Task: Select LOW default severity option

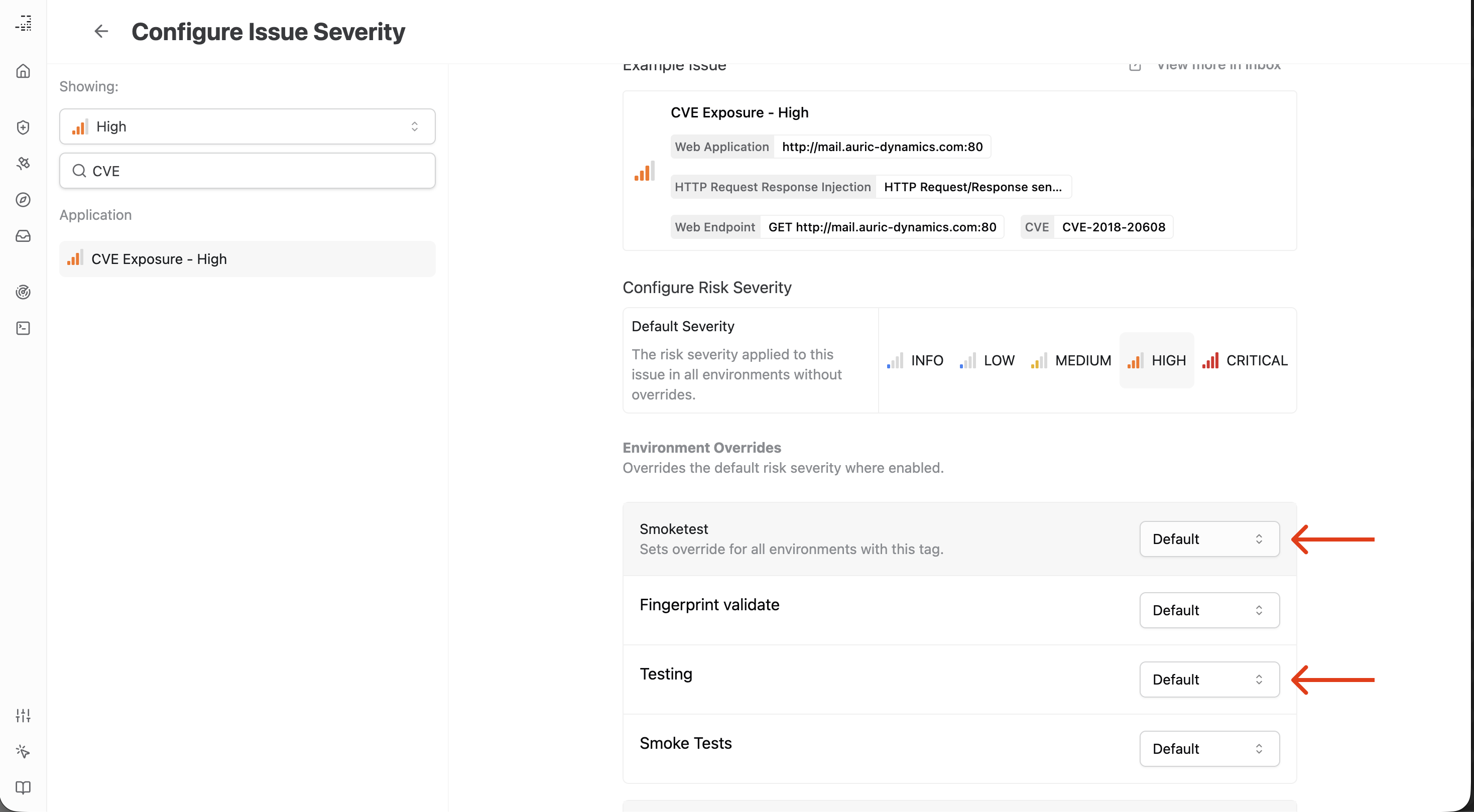Action: click(x=988, y=360)
